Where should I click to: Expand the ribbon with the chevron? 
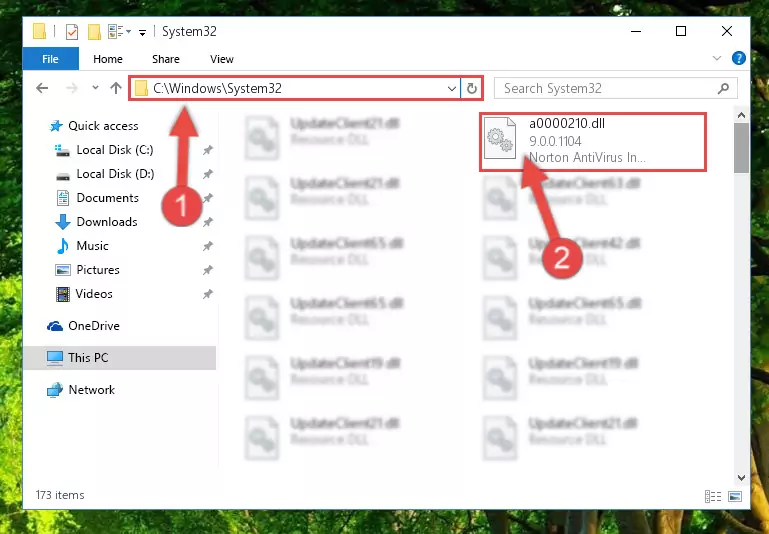pyautogui.click(x=717, y=58)
